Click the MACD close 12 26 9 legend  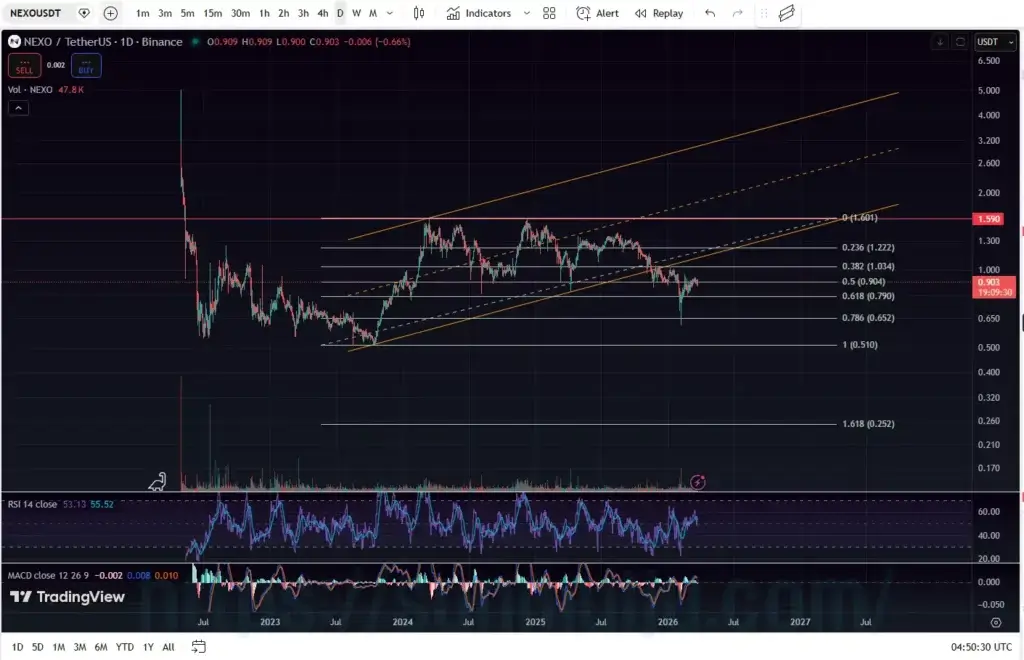(48, 575)
